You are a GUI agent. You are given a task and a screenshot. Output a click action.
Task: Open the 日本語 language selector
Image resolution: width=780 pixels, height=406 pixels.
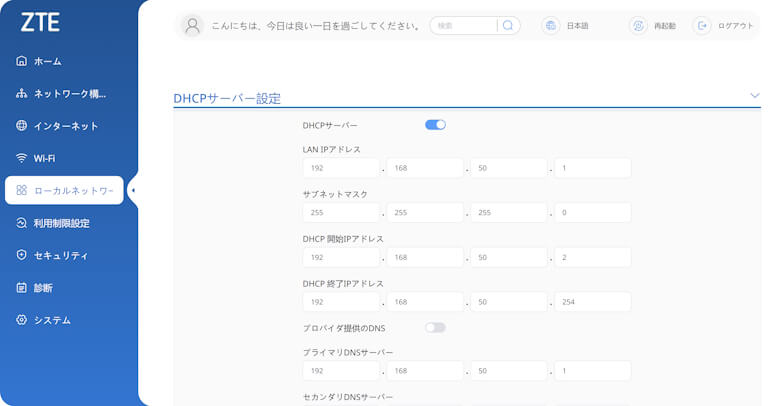(x=578, y=26)
